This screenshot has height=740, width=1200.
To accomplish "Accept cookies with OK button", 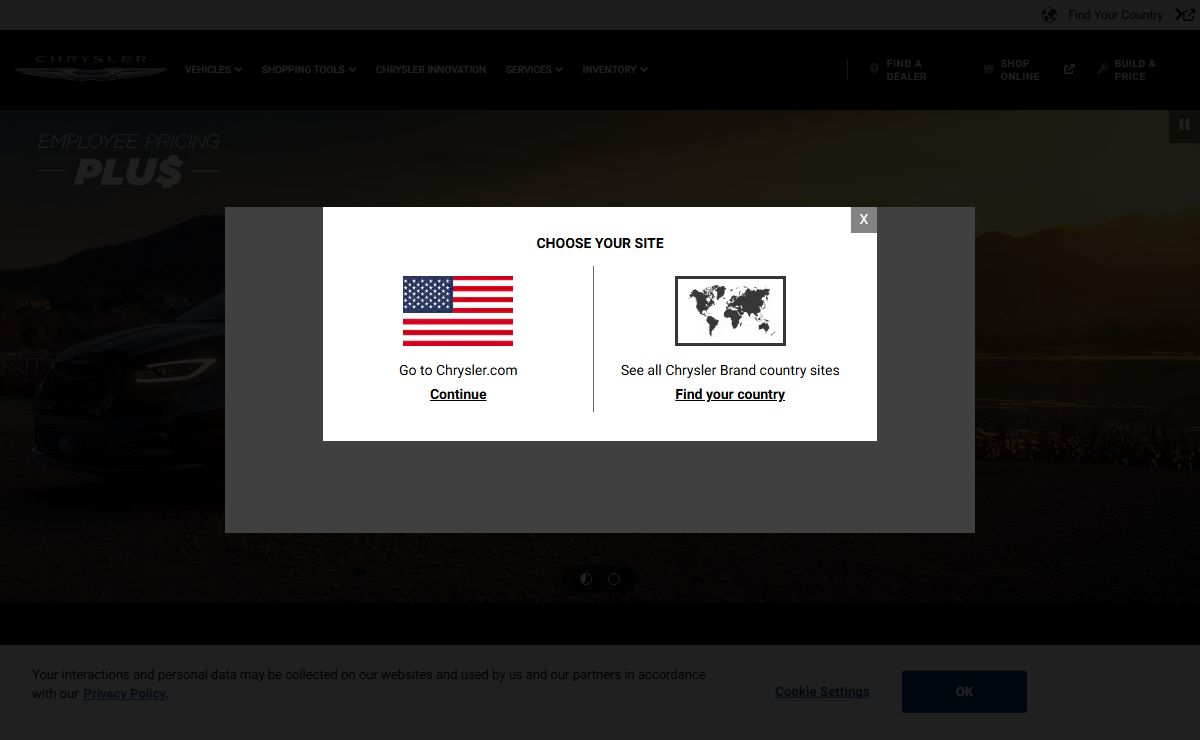I will (964, 692).
